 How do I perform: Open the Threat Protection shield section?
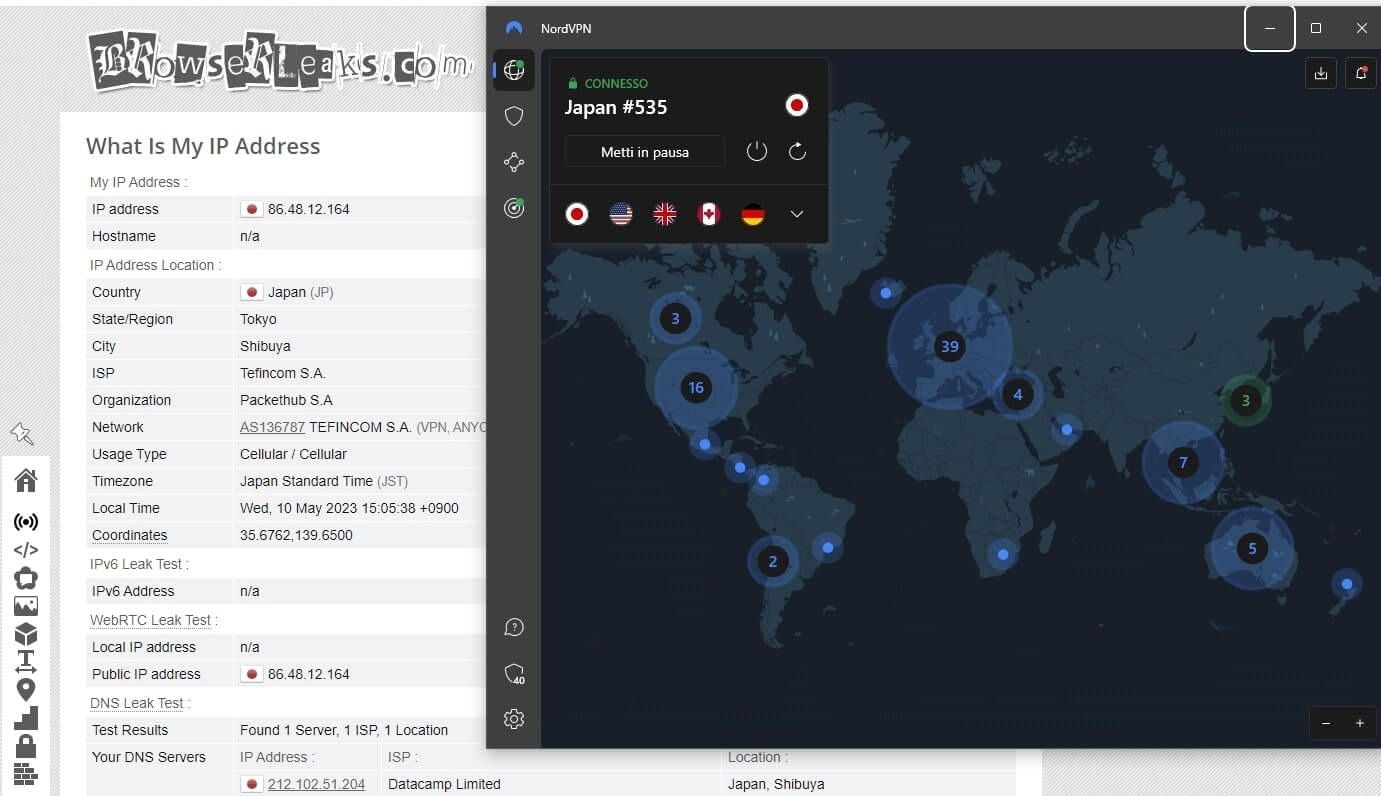click(x=514, y=116)
